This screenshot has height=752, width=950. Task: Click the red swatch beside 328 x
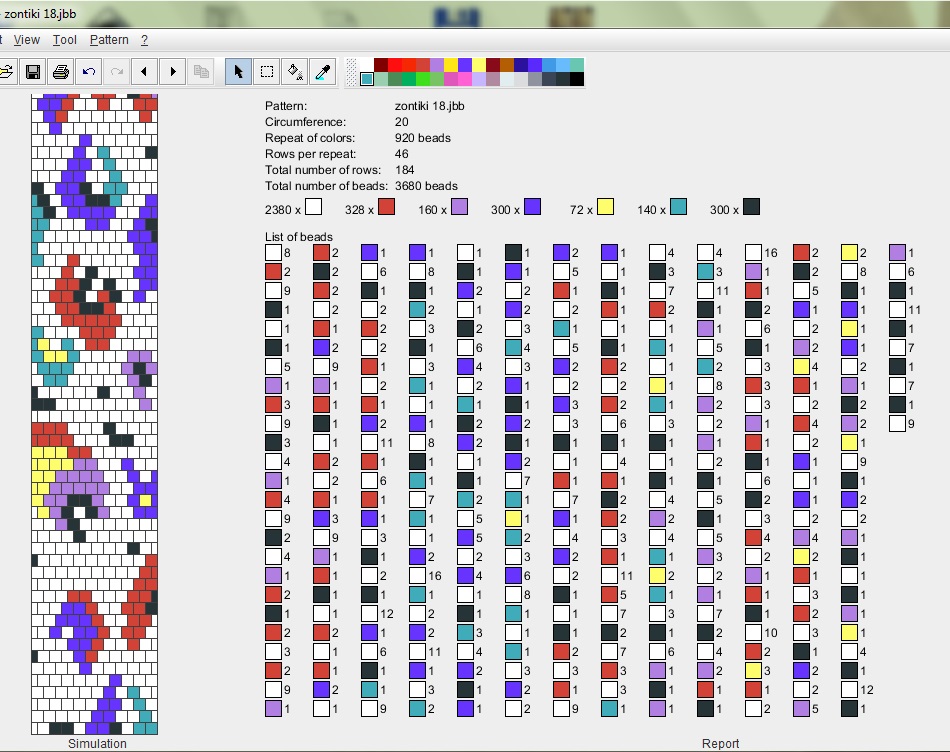[386, 207]
